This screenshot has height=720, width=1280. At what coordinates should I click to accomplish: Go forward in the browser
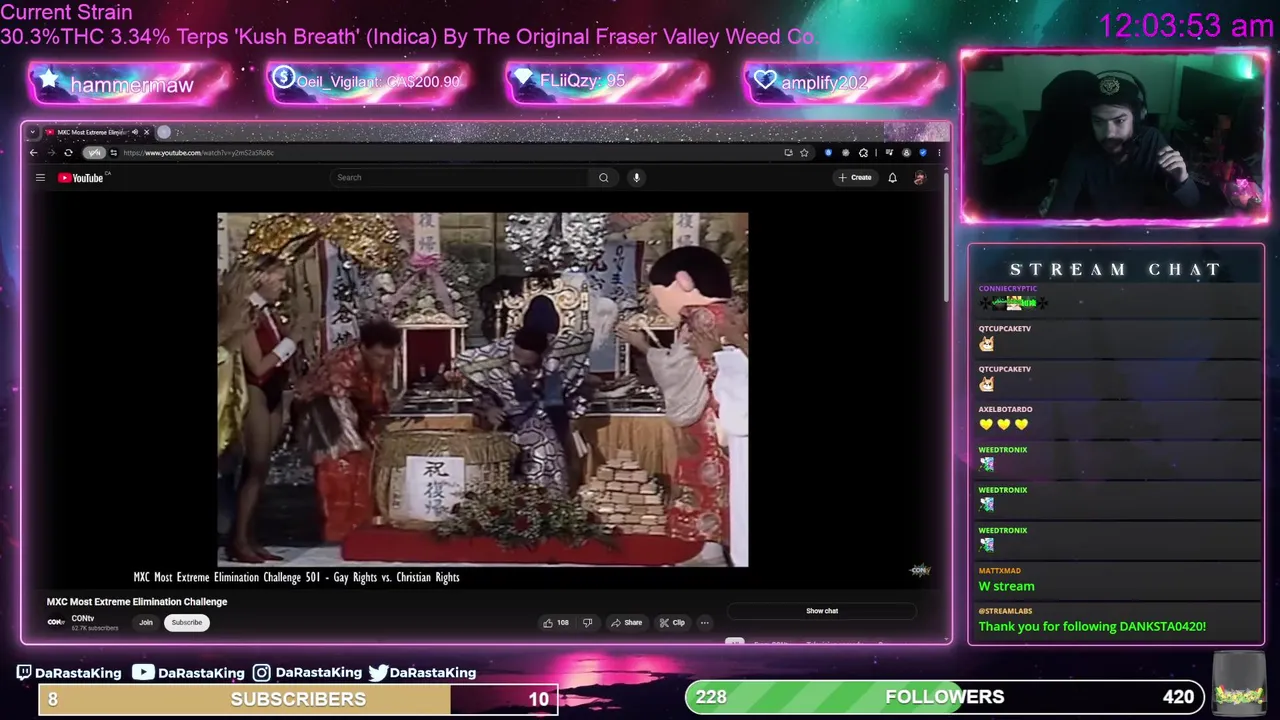point(50,153)
